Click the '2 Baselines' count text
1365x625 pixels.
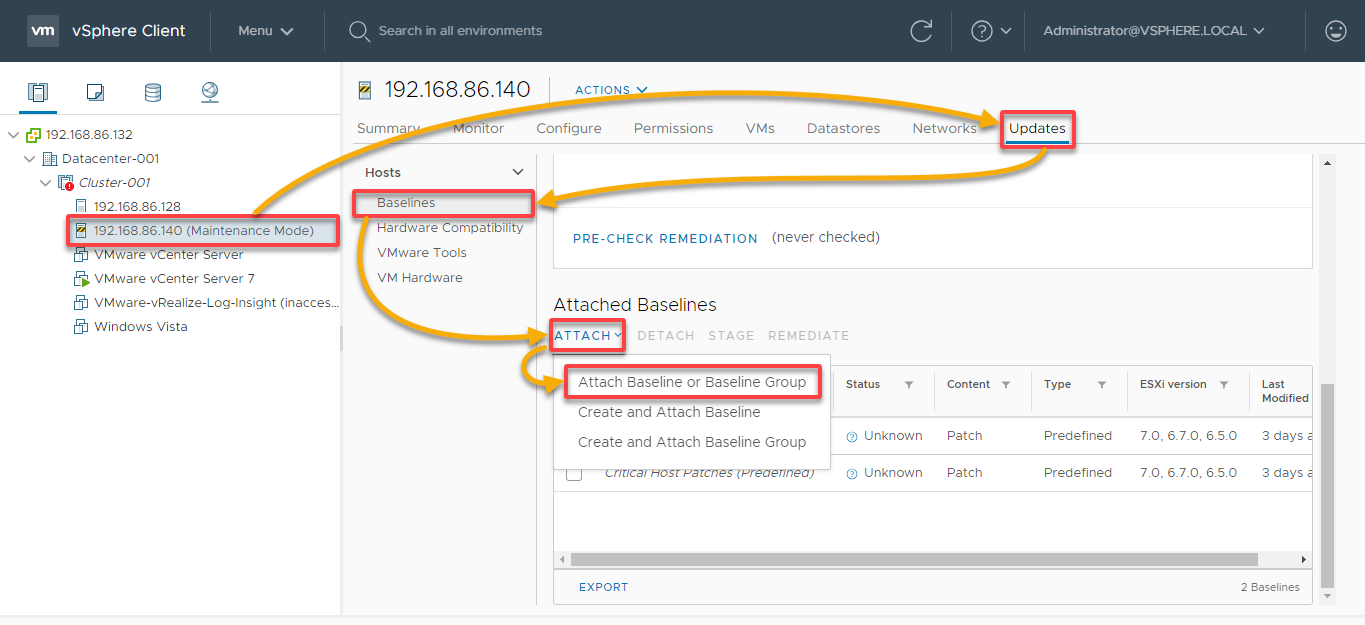(1270, 587)
